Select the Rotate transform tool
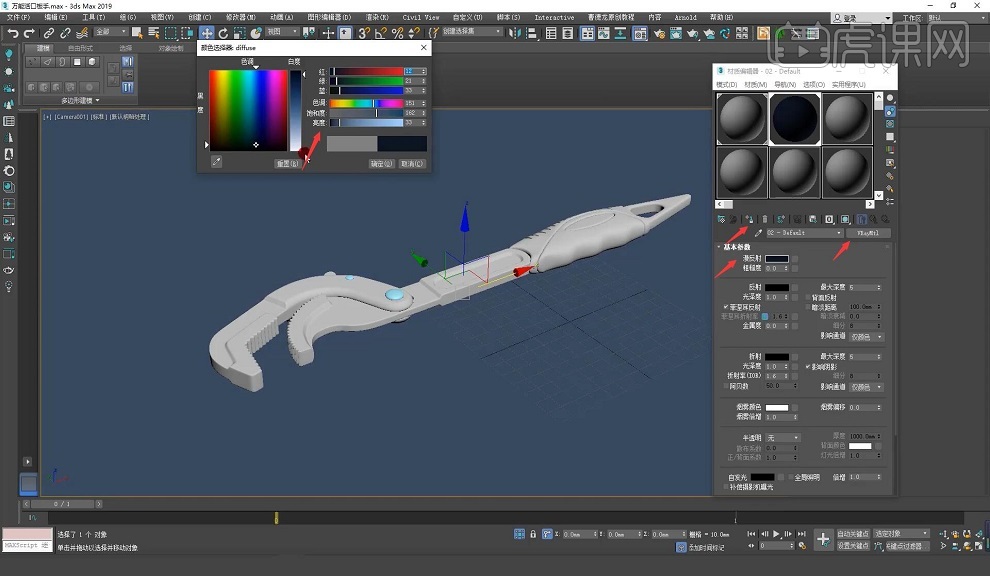The image size is (990, 576). pos(223,33)
